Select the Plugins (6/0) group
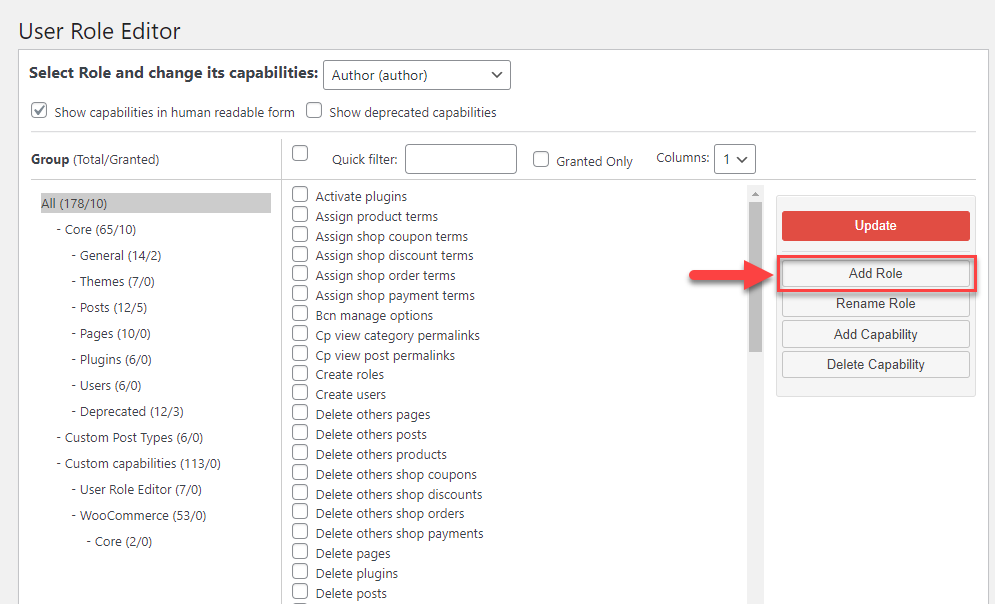 (115, 360)
